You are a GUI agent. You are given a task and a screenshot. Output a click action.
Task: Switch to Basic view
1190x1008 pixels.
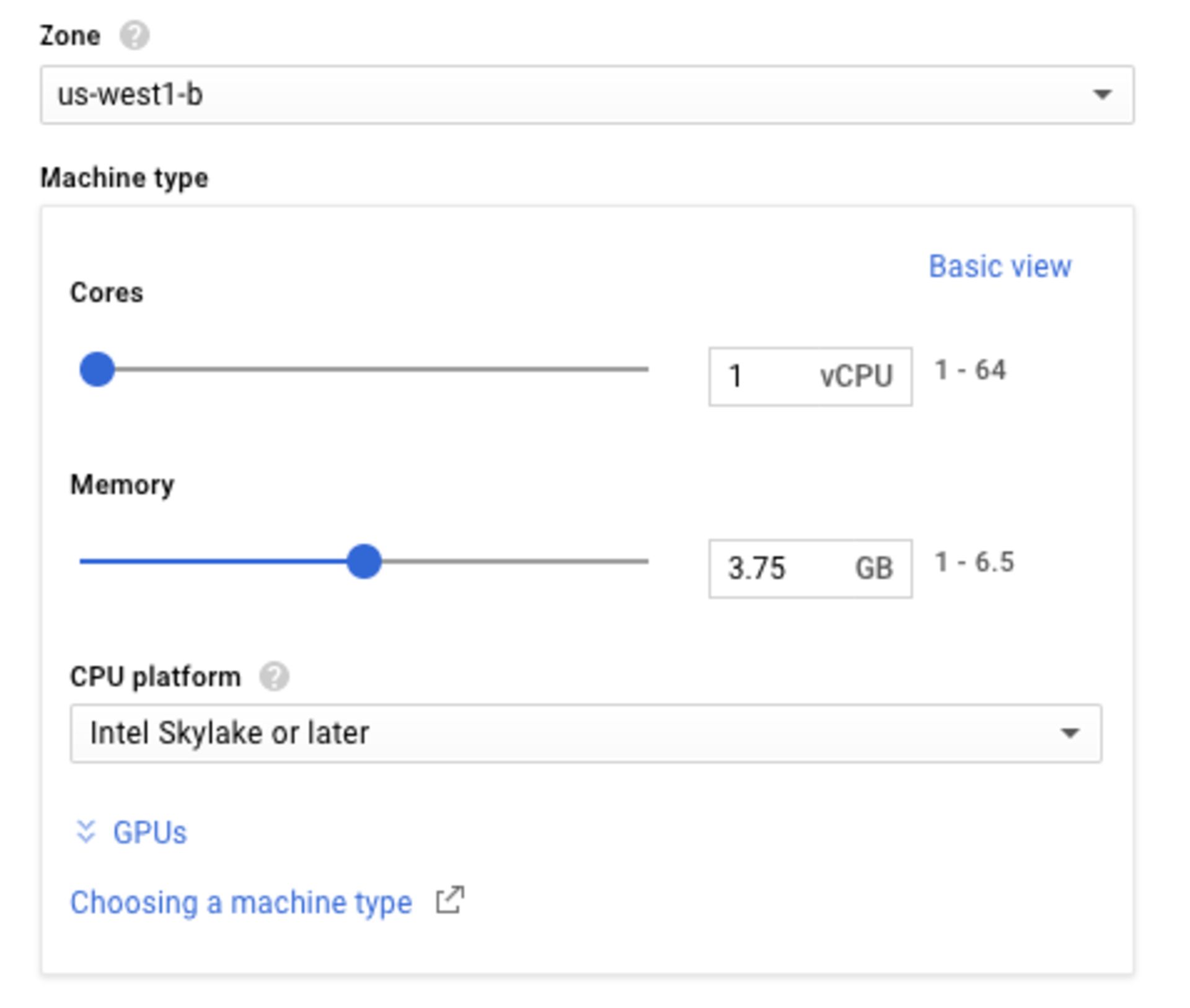[999, 265]
